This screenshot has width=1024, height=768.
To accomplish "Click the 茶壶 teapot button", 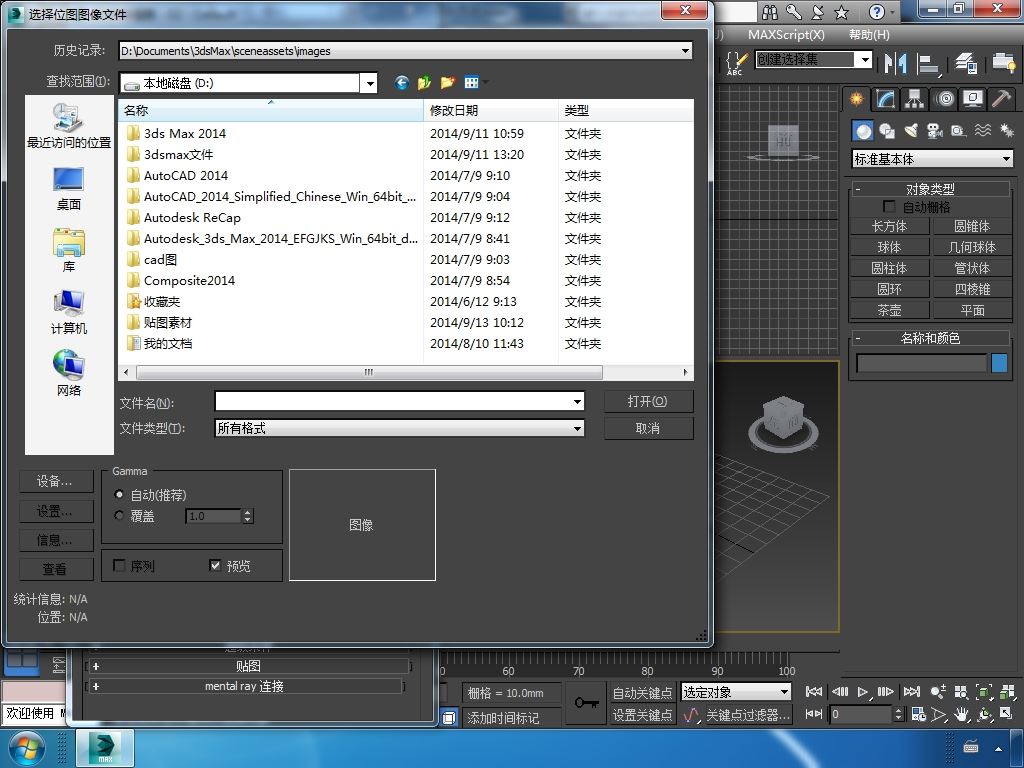I will [889, 310].
